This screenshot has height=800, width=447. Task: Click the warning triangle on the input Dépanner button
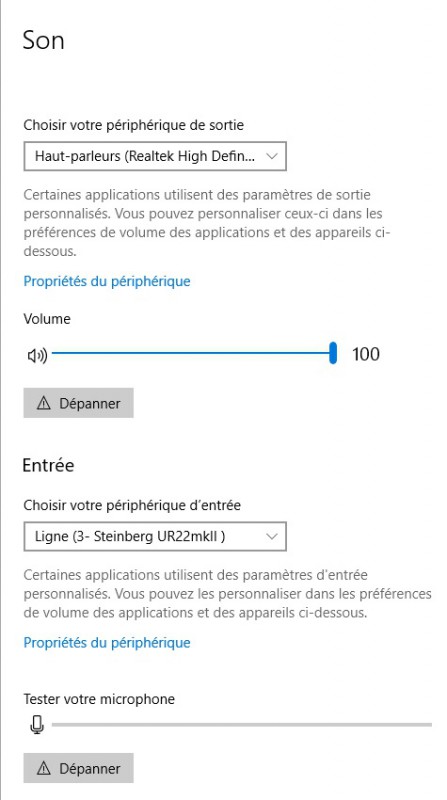pos(44,768)
